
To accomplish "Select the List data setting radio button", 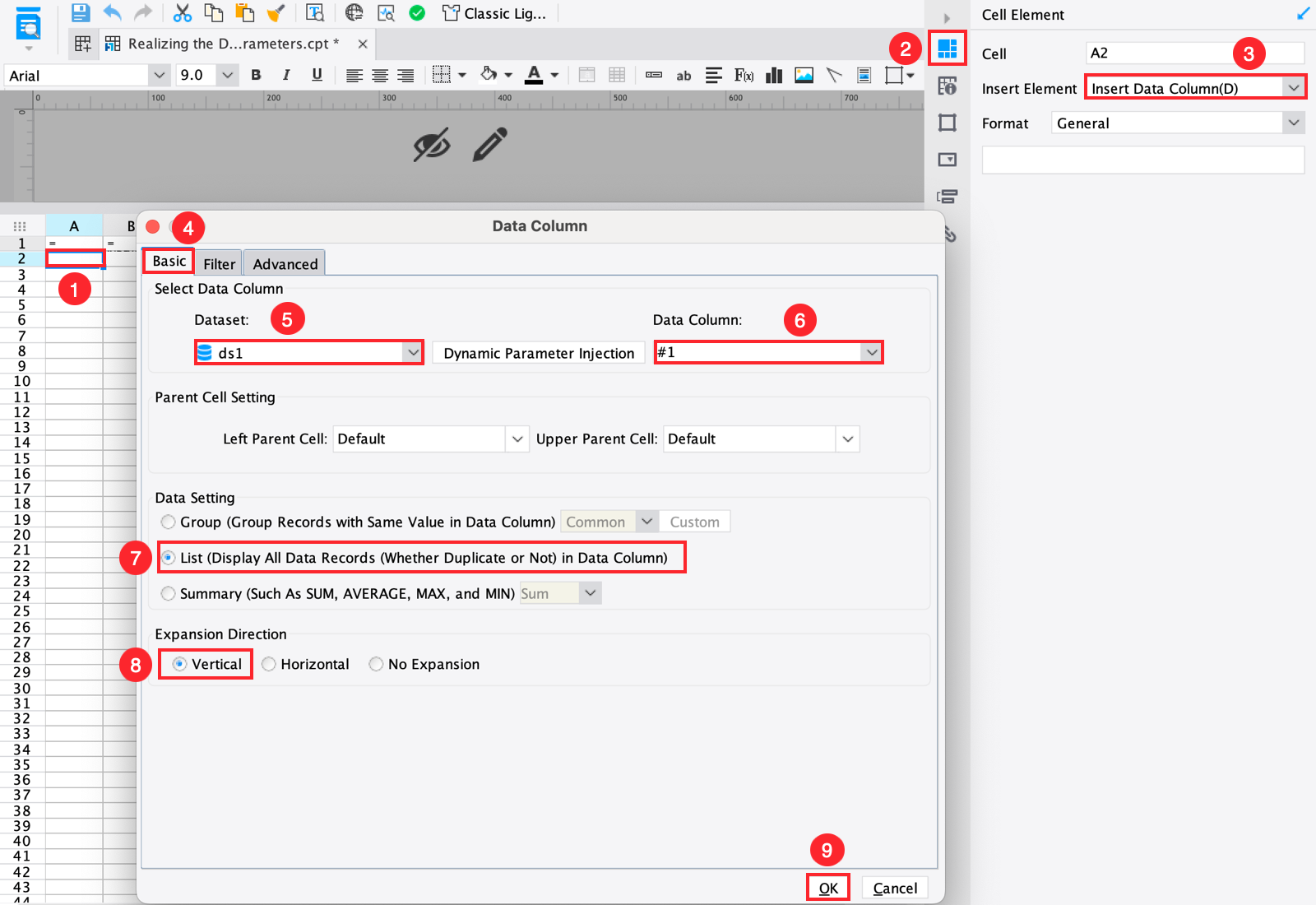I will click(x=168, y=558).
